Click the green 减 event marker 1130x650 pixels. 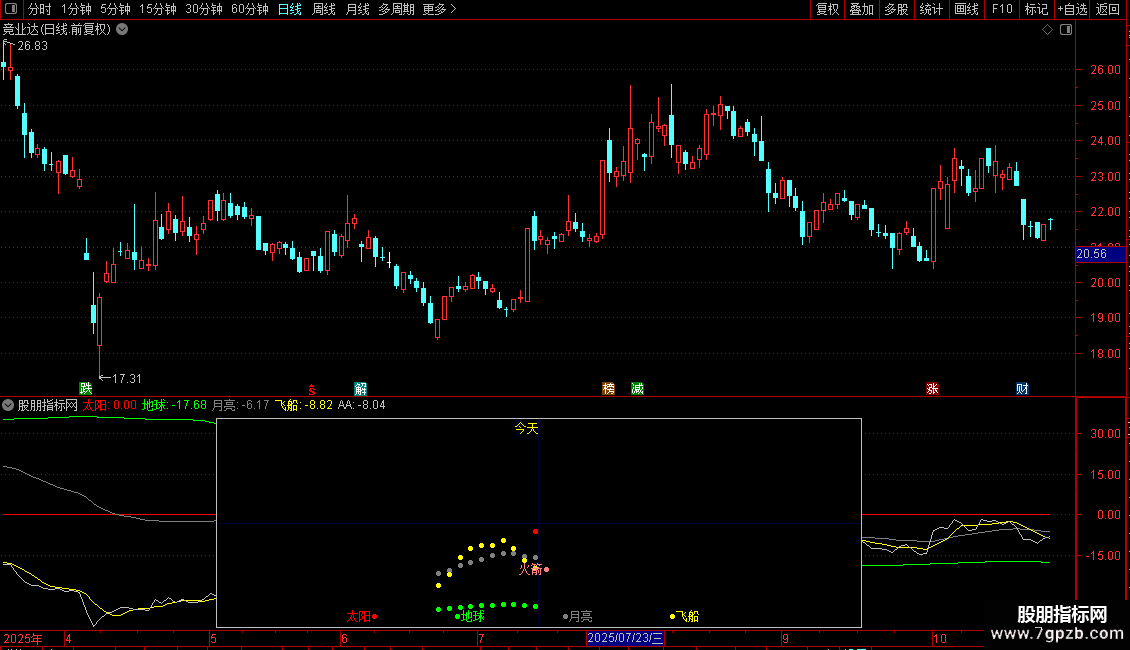tap(637, 388)
